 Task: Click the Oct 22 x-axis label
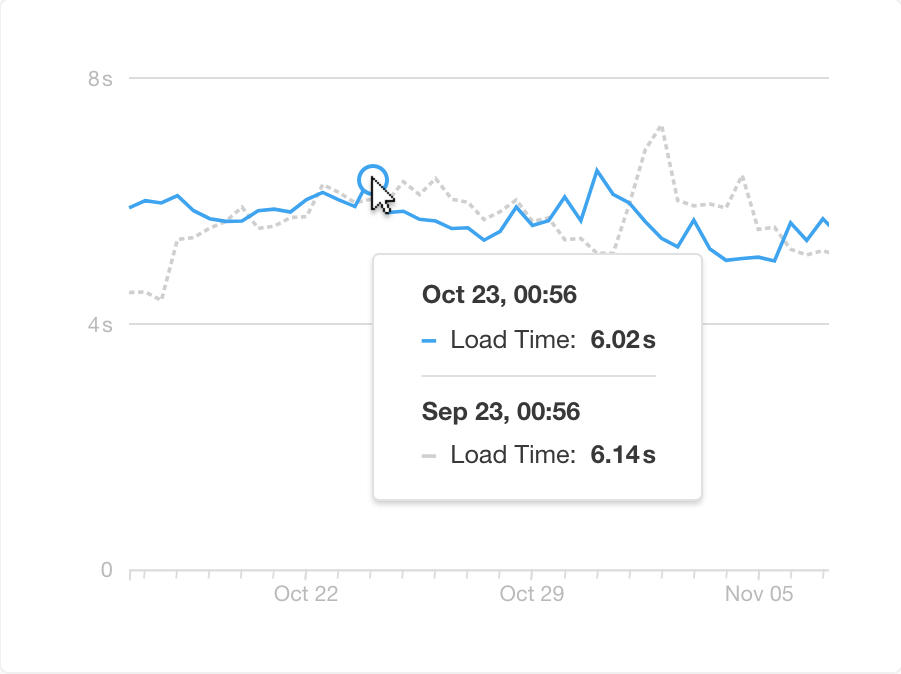click(306, 594)
